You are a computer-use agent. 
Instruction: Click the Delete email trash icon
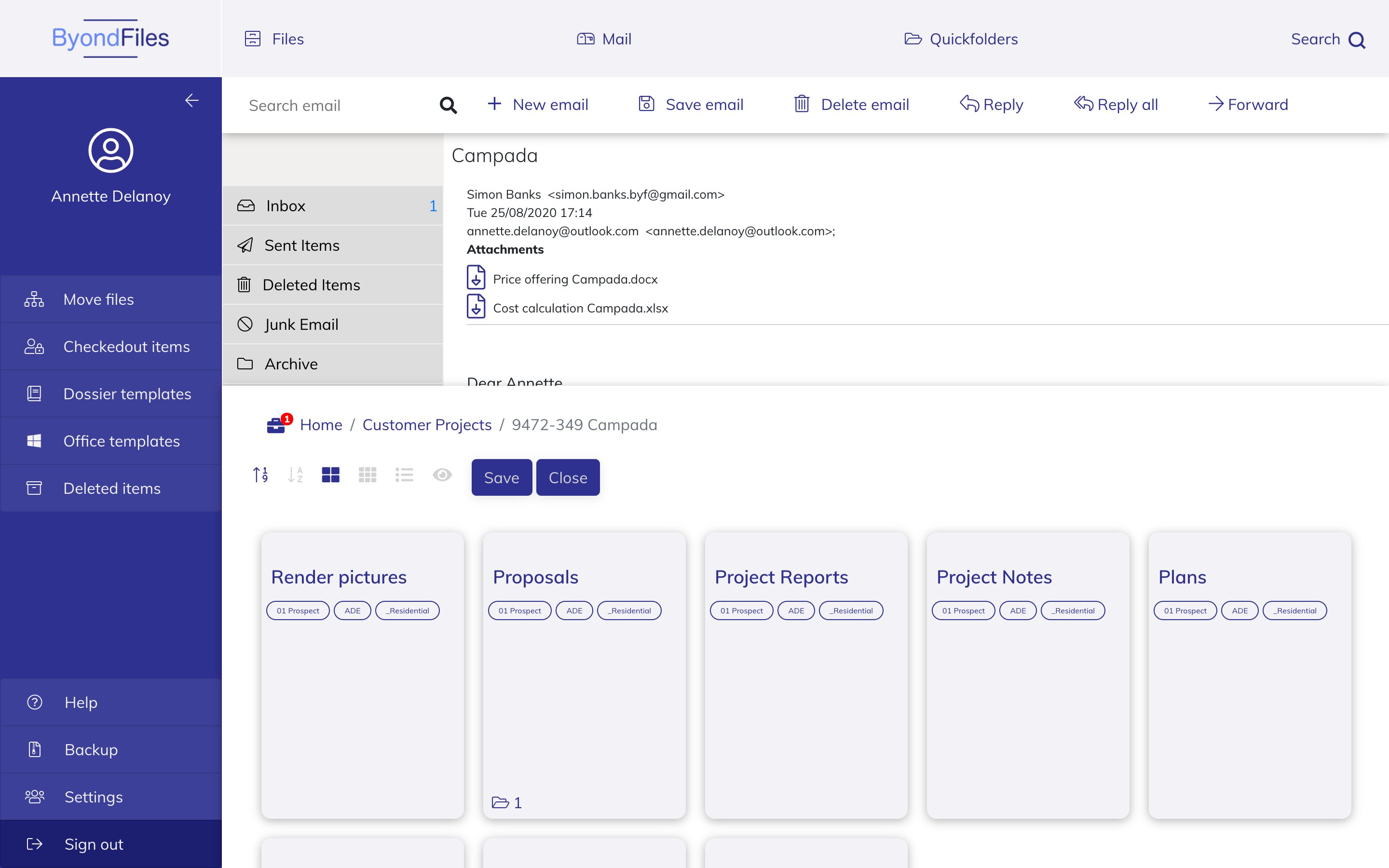point(801,105)
